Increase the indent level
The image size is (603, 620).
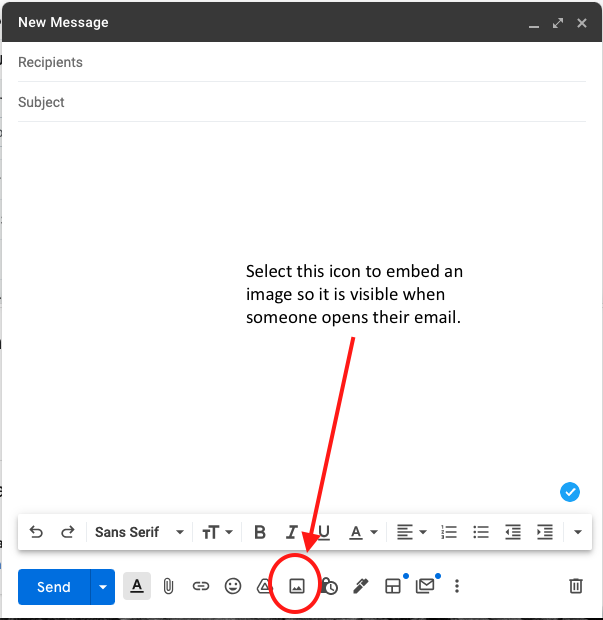[545, 532]
